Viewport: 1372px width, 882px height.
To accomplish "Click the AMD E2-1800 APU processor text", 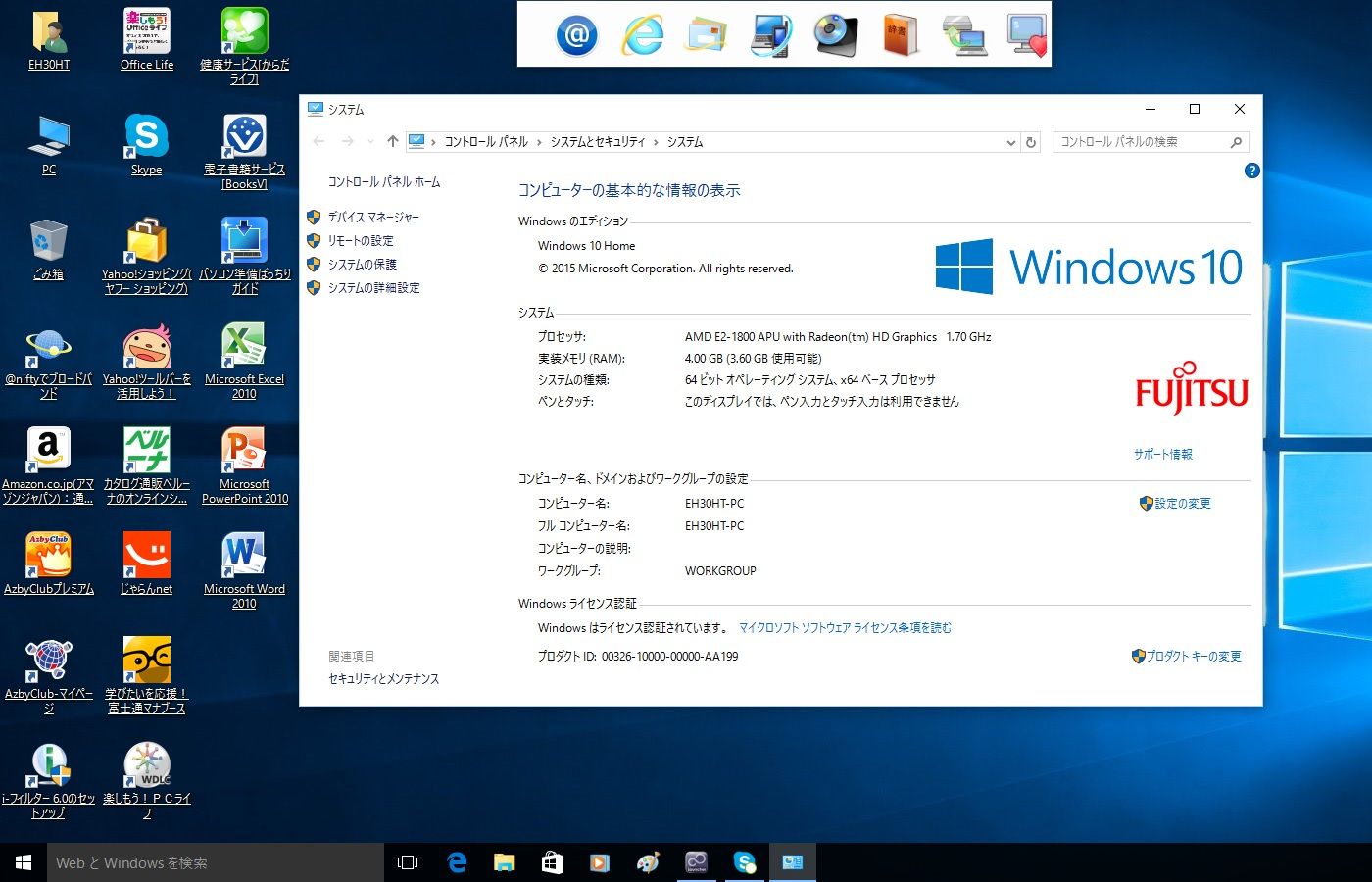I will point(838,337).
